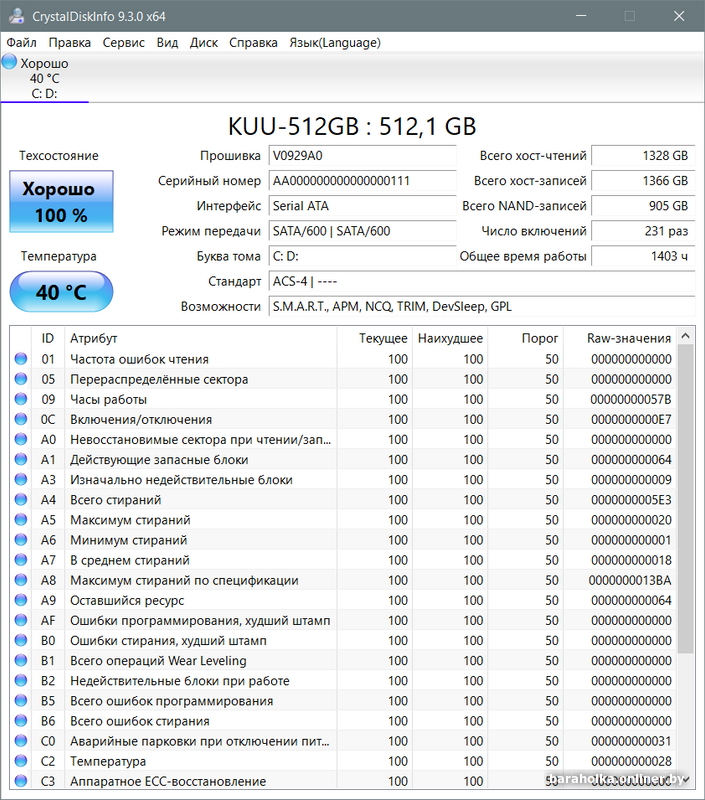Click the 40 °C temperature button
The height and width of the screenshot is (800, 705).
[x=61, y=292]
